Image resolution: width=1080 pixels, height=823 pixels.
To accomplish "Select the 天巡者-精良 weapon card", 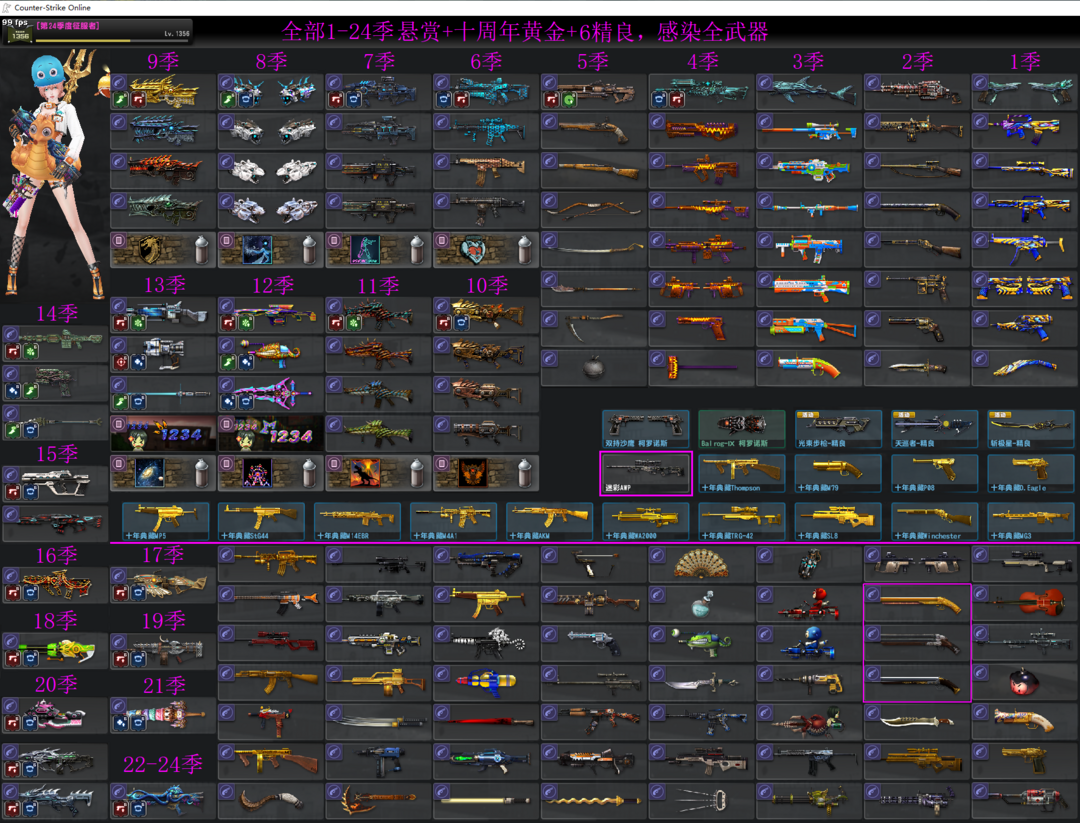I will [x=935, y=429].
